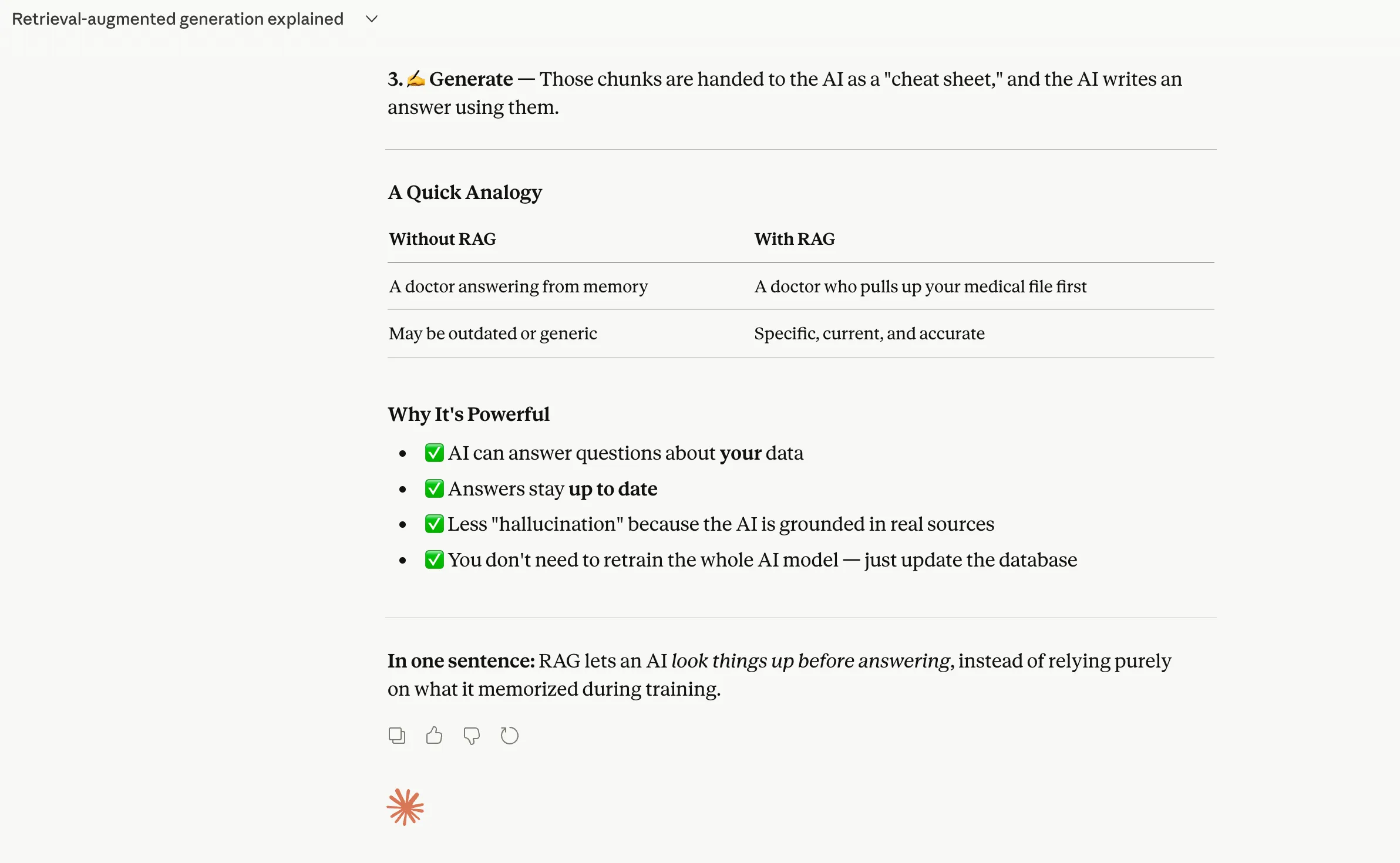
Task: Select the 'With RAG' column header
Action: [794, 239]
